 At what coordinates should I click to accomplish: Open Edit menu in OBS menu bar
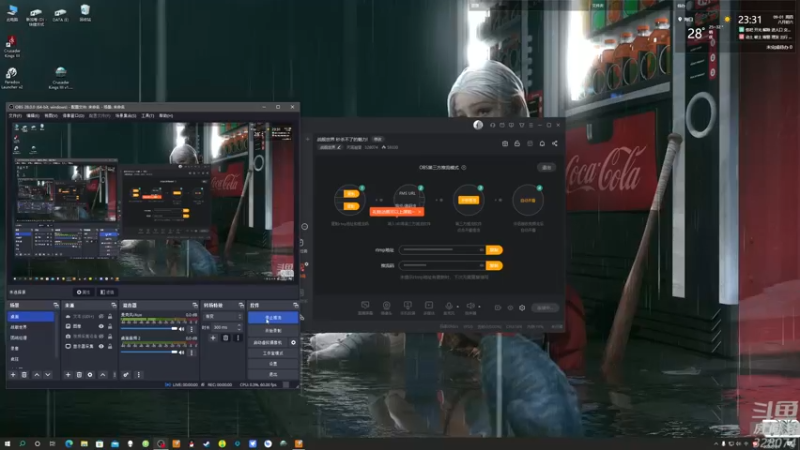point(33,116)
